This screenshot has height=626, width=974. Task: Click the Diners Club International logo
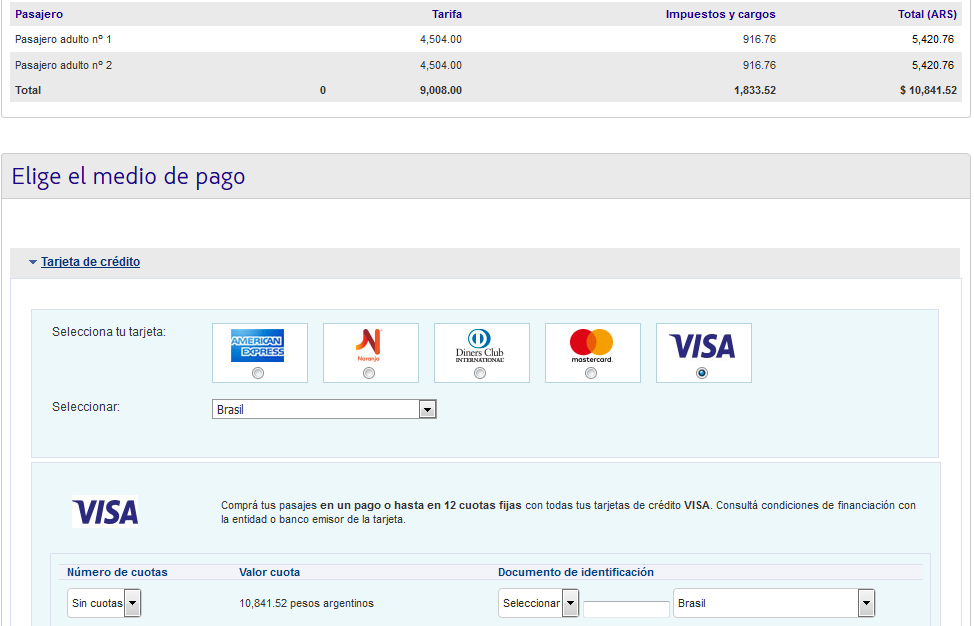pyautogui.click(x=480, y=345)
